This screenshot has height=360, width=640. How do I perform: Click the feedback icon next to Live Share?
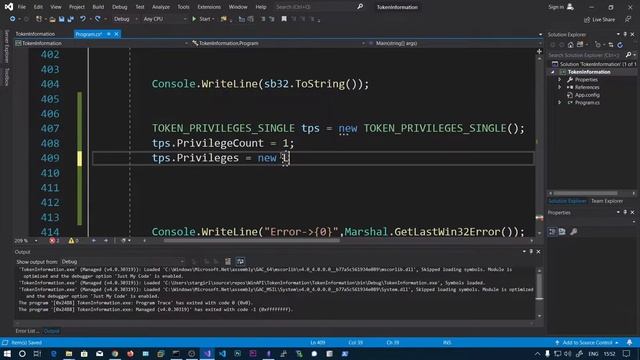point(628,19)
